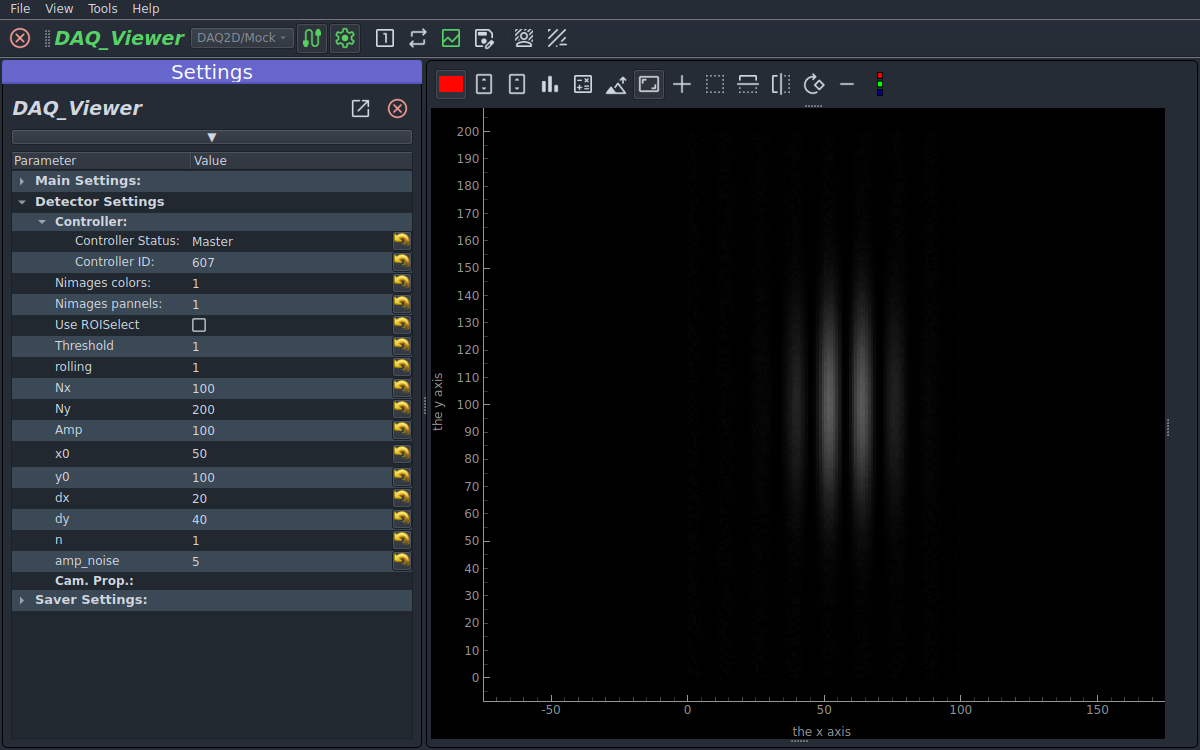Click the initialize detector connection icon

[312, 38]
